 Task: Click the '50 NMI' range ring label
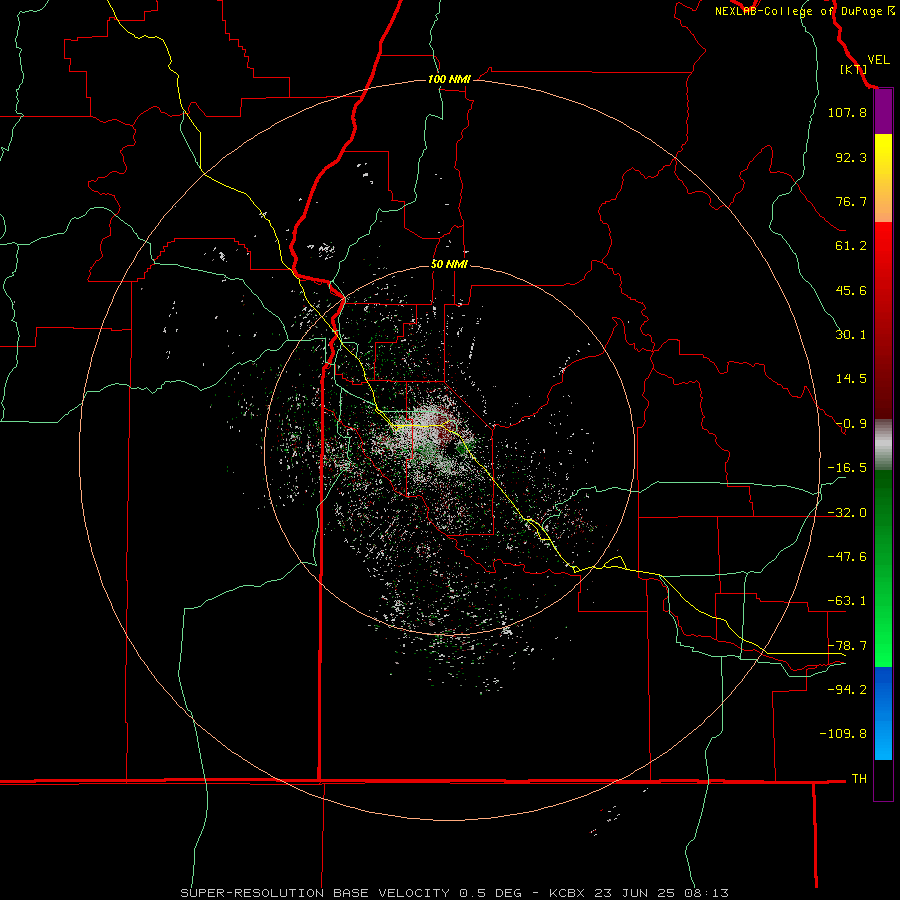449,265
